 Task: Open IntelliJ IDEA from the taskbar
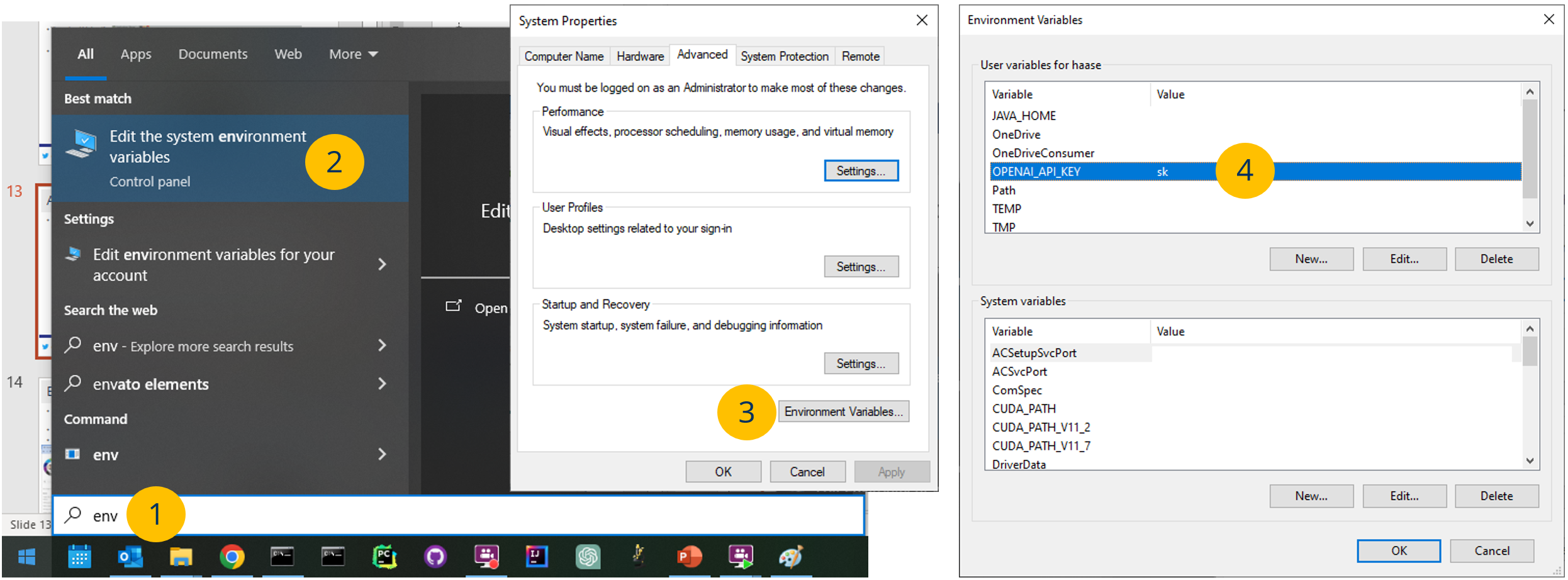click(x=537, y=557)
